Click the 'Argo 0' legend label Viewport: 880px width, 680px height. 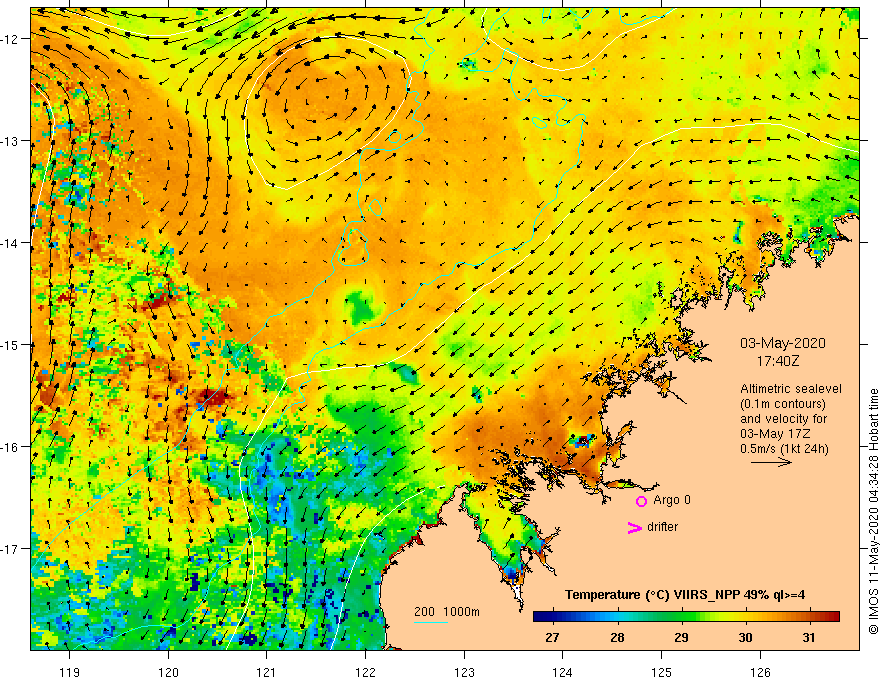pos(672,500)
